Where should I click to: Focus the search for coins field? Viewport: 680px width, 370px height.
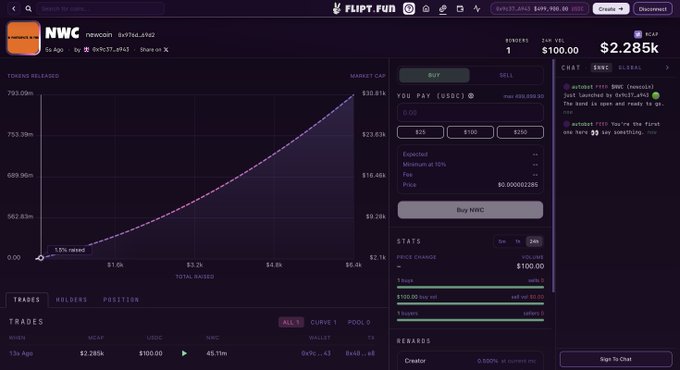[x=101, y=8]
